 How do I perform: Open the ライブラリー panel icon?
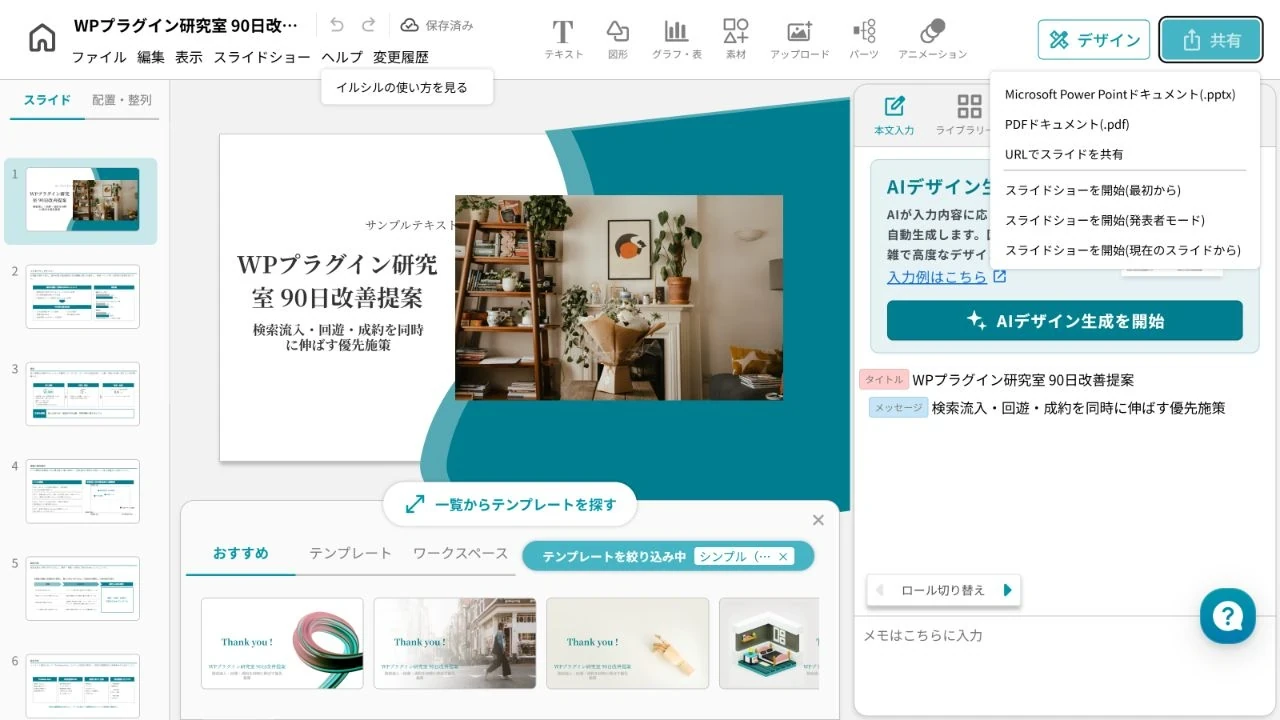click(x=966, y=115)
